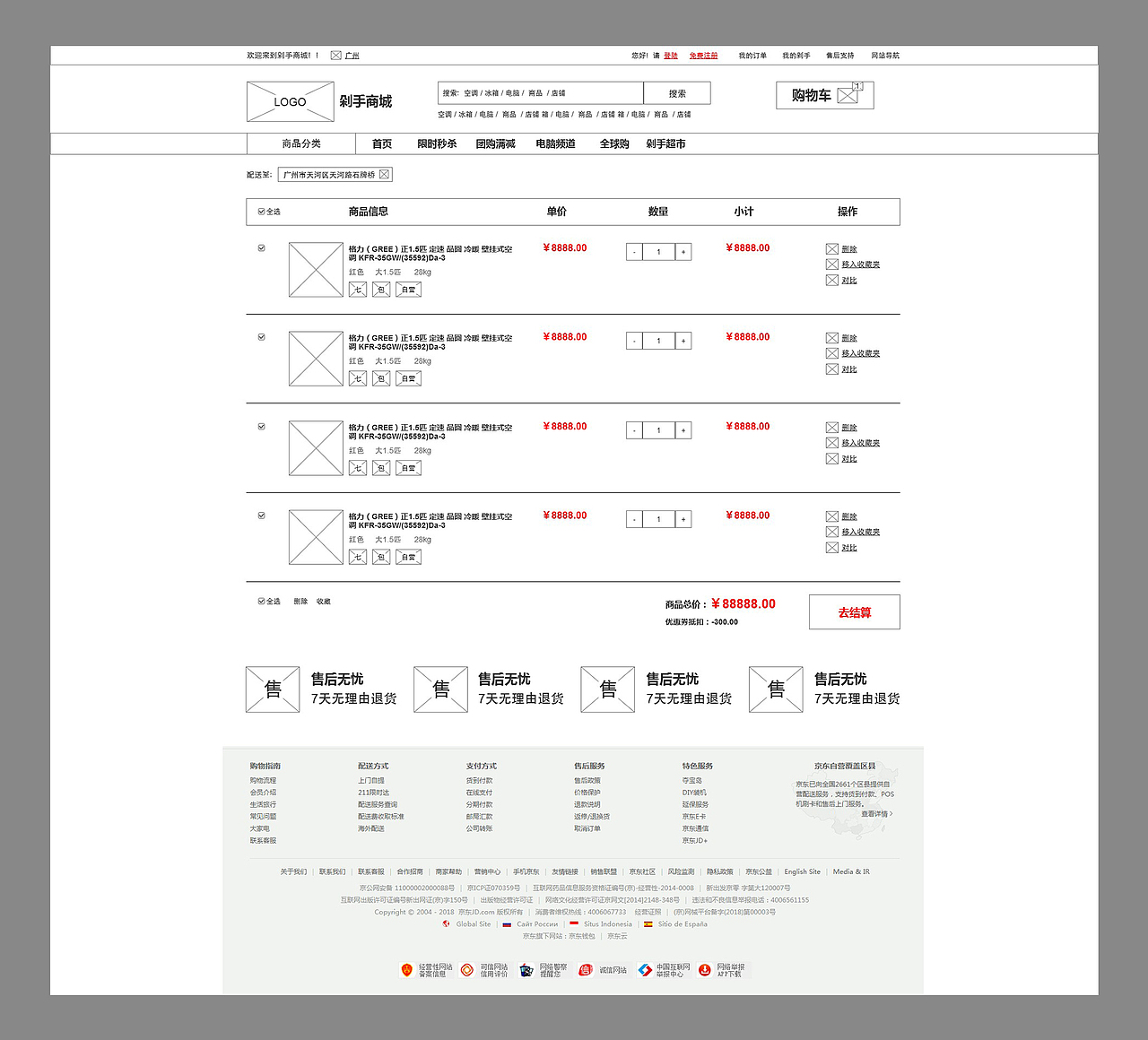Click the 去结算 checkout button
The width and height of the screenshot is (1148, 1040).
[x=855, y=612]
